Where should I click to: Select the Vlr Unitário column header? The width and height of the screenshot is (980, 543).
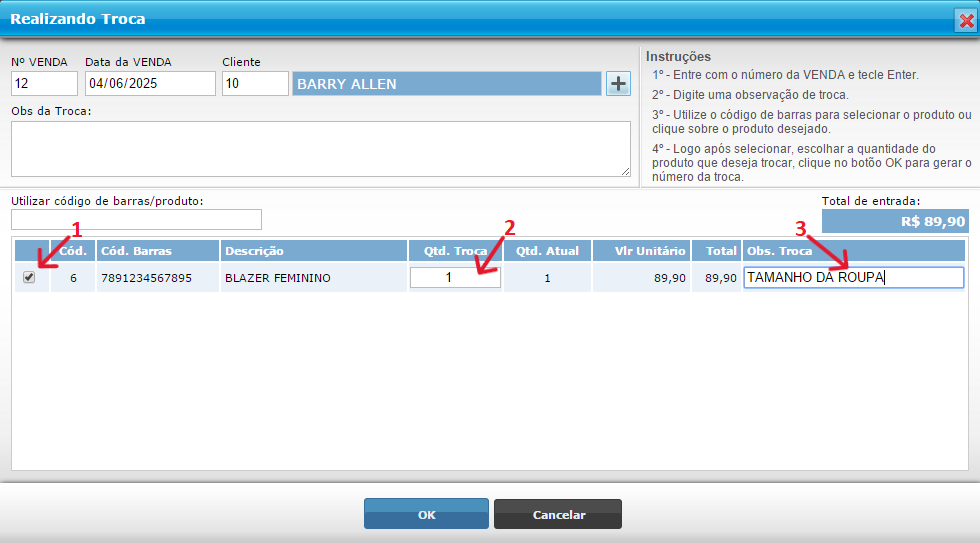click(x=641, y=251)
